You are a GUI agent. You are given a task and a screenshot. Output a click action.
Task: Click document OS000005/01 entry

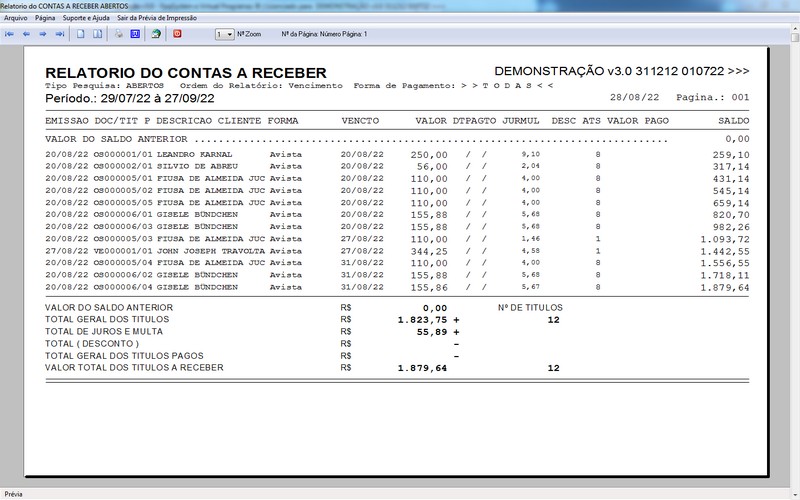(x=123, y=179)
